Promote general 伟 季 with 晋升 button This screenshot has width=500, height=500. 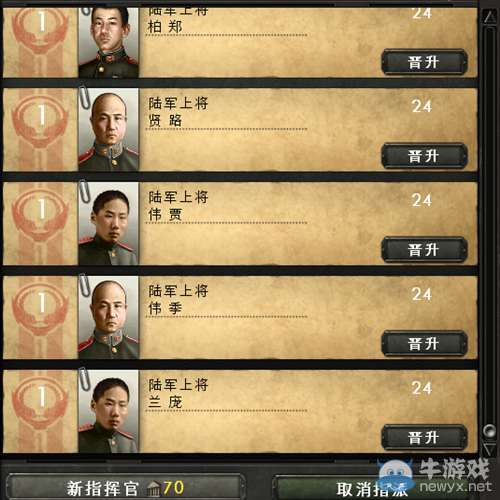[424, 344]
